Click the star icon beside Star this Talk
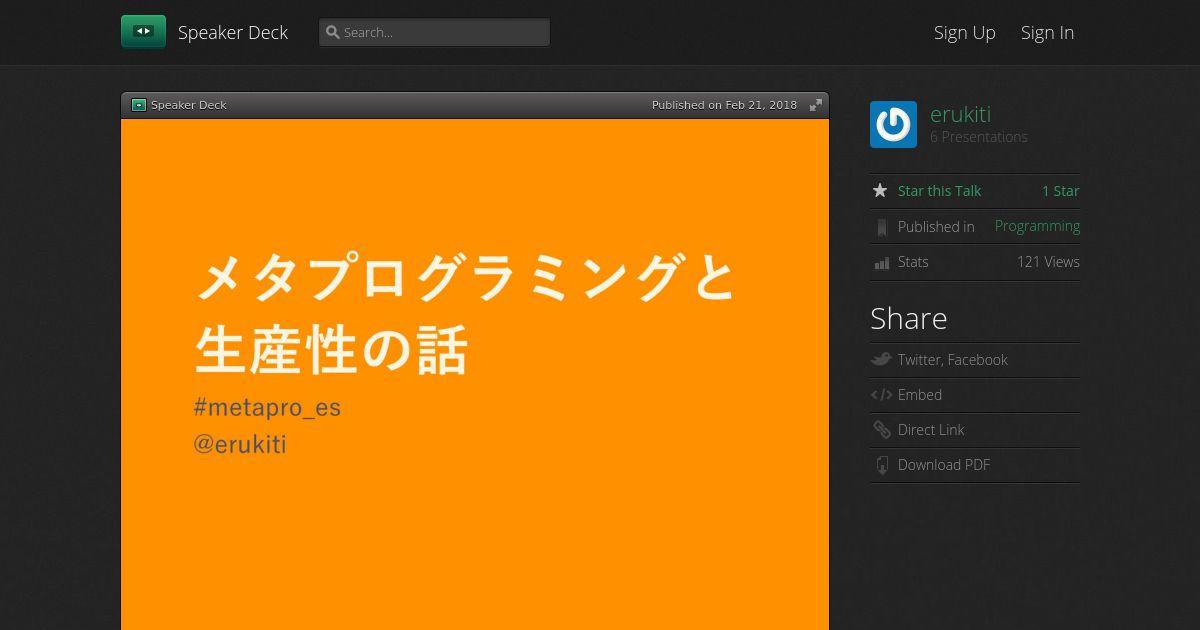Screen dimensions: 1200x630 click(880, 191)
